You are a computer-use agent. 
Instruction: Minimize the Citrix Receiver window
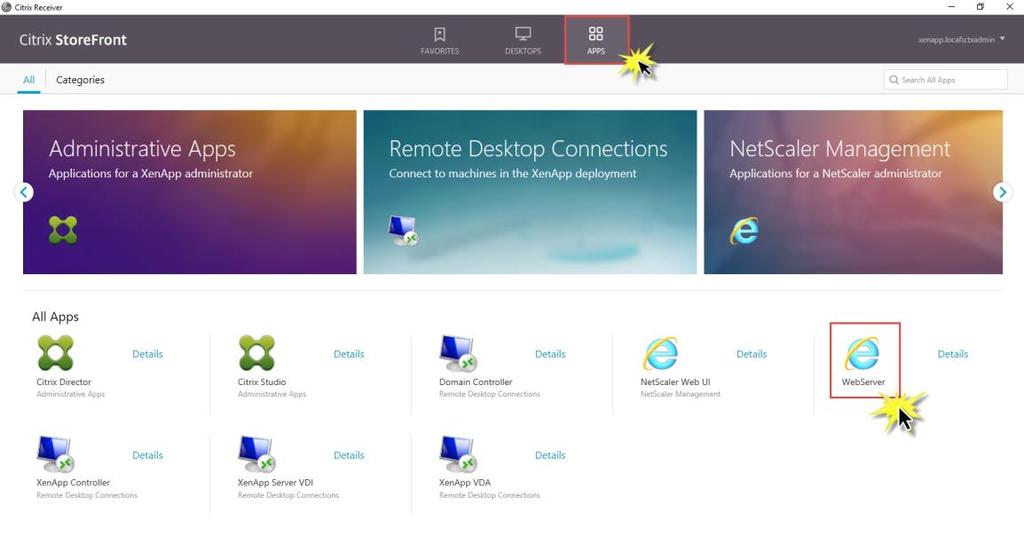[952, 7]
